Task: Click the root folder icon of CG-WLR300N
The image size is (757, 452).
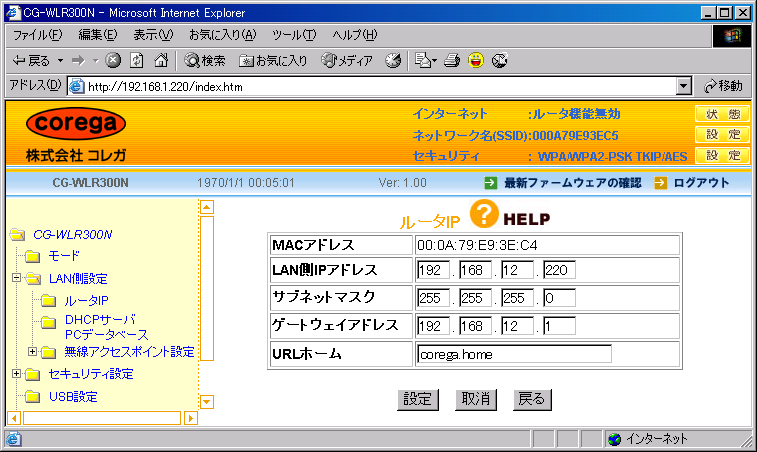Action: click(x=17, y=235)
